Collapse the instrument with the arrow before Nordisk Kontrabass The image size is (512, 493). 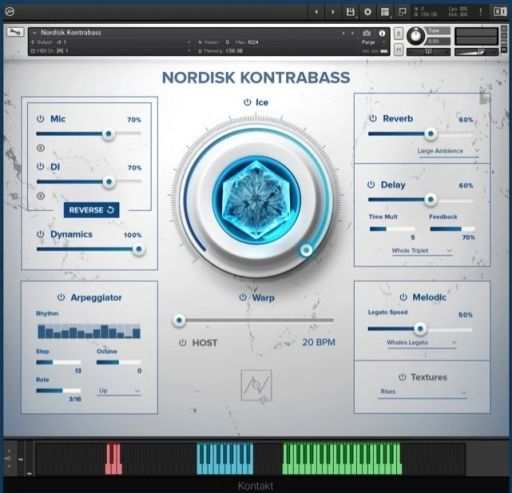click(x=34, y=33)
